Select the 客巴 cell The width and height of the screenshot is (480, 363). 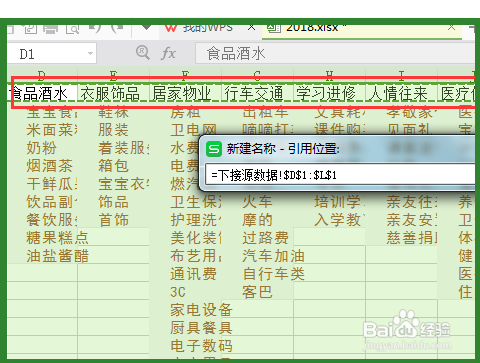[x=257, y=292]
